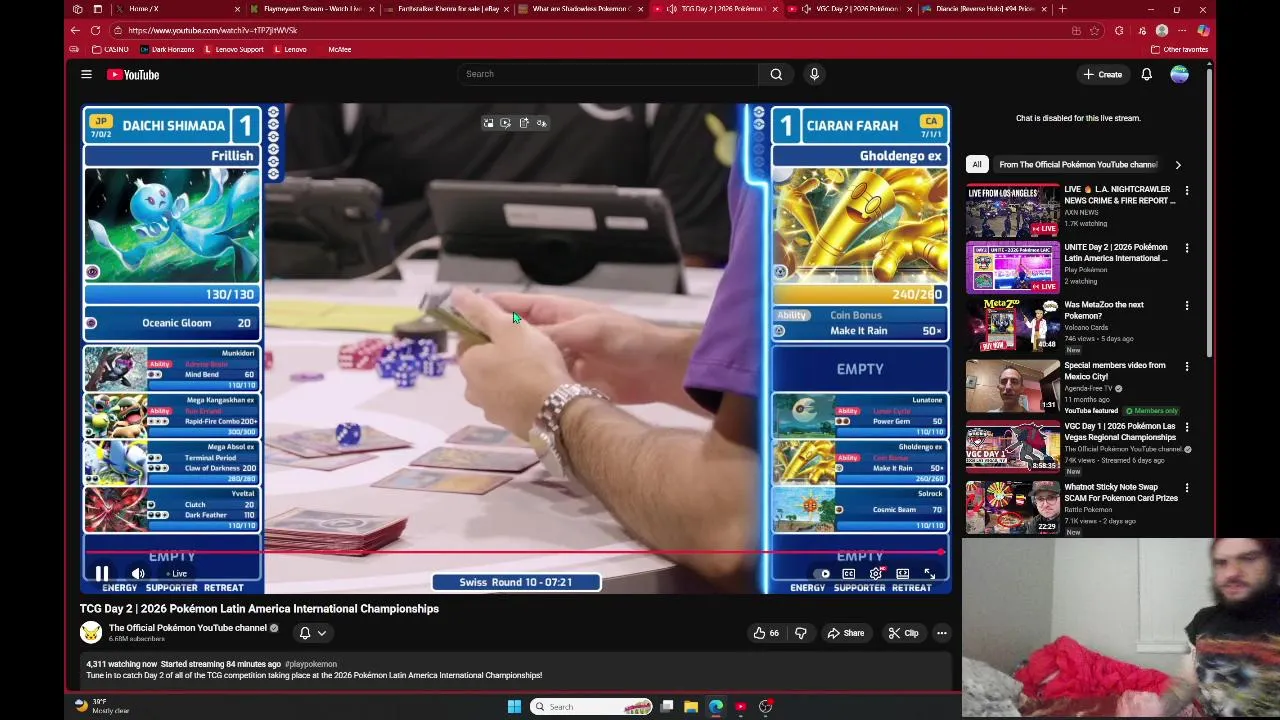Start voice search with the microphone icon
The width and height of the screenshot is (1280, 720).
814,74
